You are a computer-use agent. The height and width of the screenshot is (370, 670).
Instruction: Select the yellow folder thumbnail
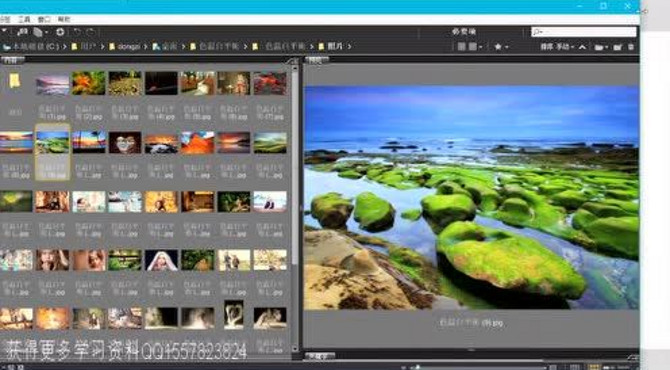(x=15, y=81)
